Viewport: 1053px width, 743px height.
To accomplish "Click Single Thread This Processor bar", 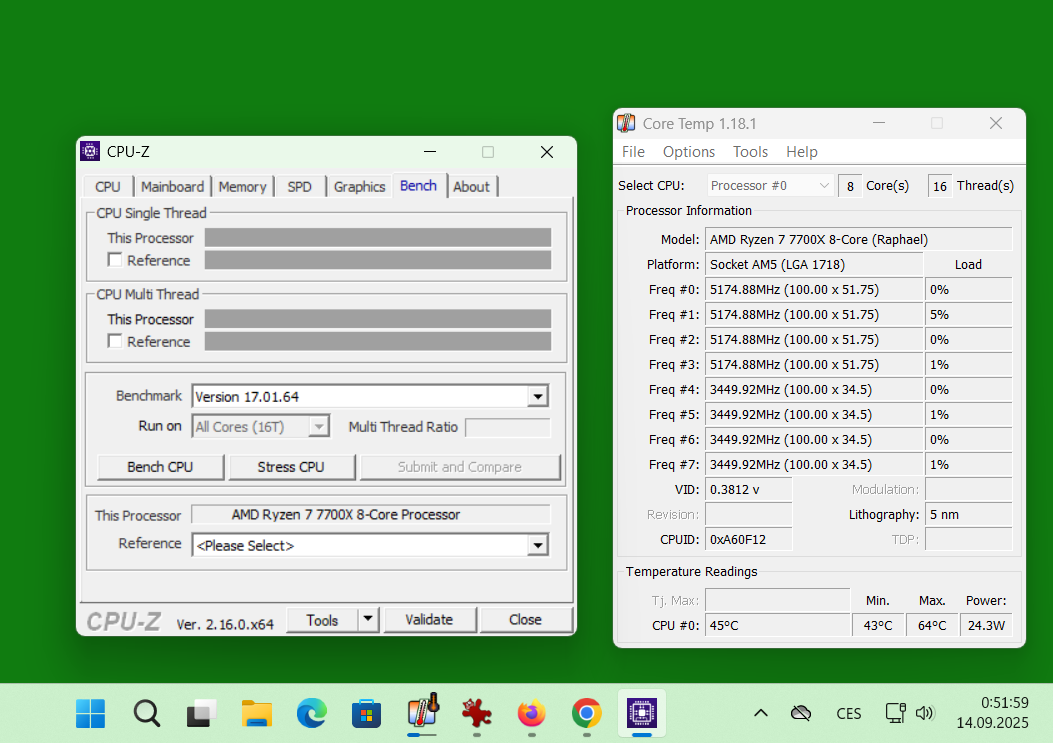I will pos(378,237).
